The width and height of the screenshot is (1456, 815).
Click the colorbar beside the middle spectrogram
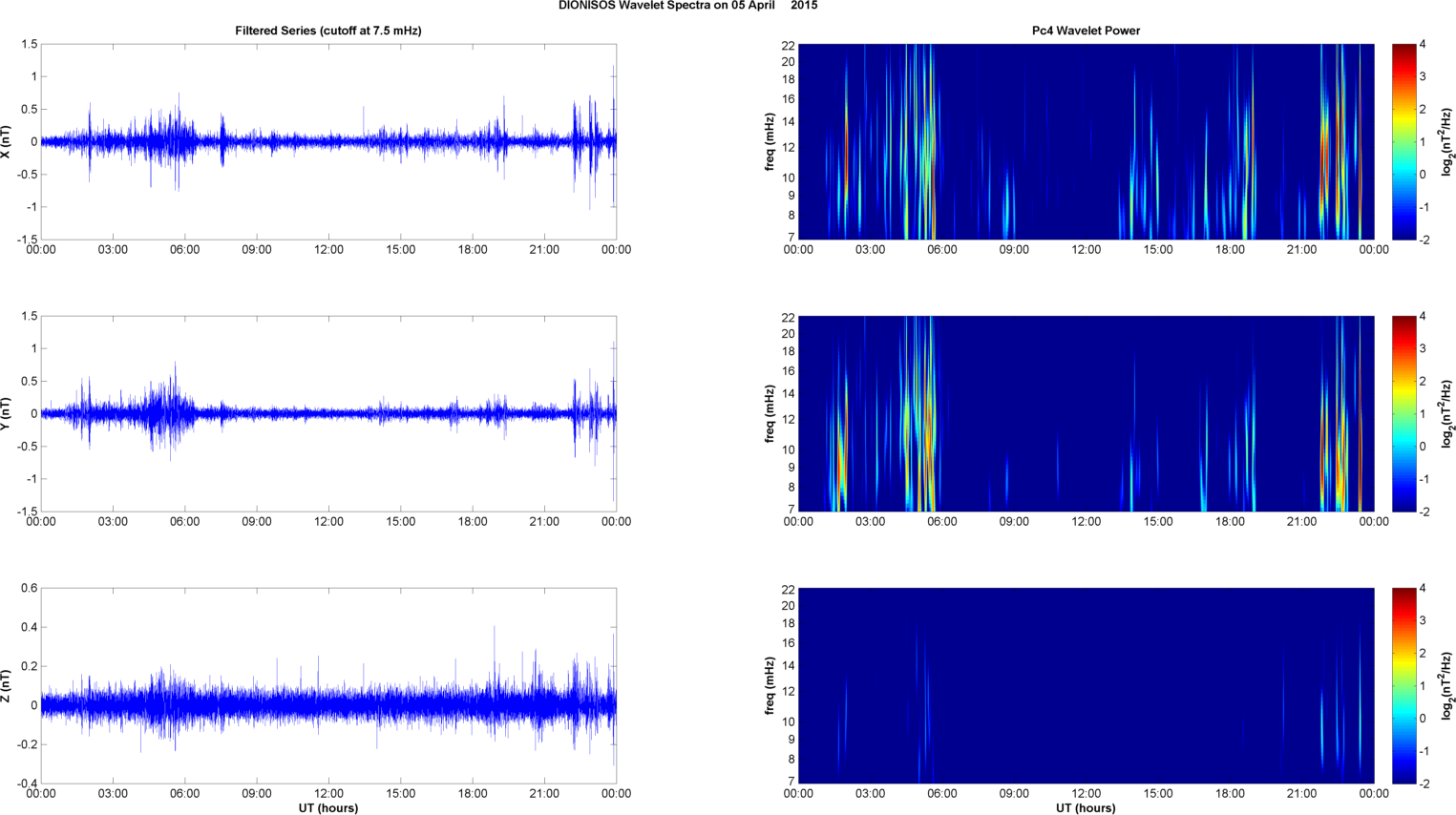point(1403,413)
